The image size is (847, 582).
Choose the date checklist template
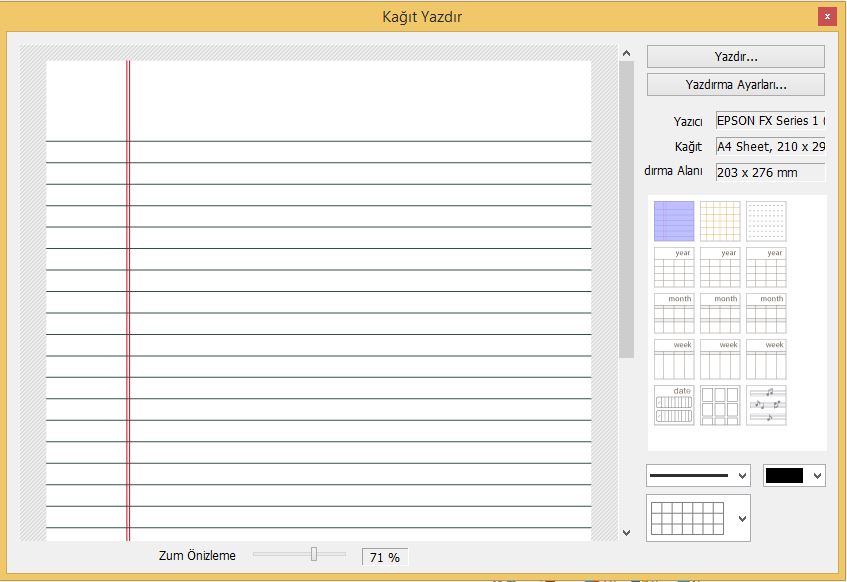[x=674, y=405]
